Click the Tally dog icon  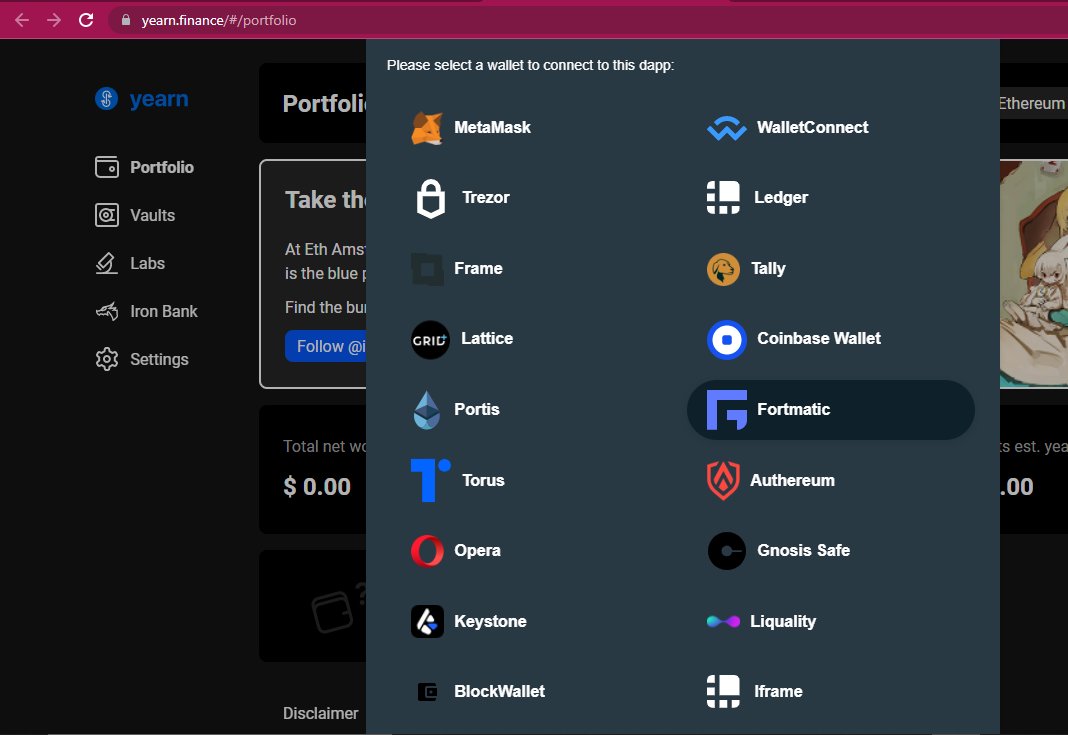[723, 269]
